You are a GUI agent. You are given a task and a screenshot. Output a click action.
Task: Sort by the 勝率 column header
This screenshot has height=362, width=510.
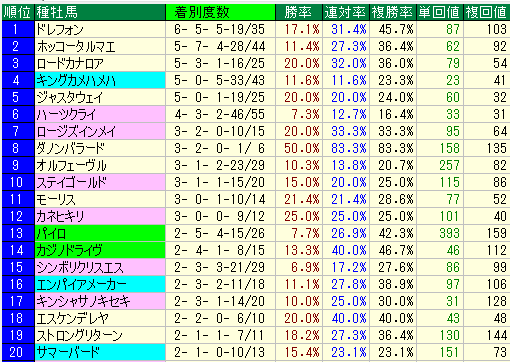[x=299, y=12]
